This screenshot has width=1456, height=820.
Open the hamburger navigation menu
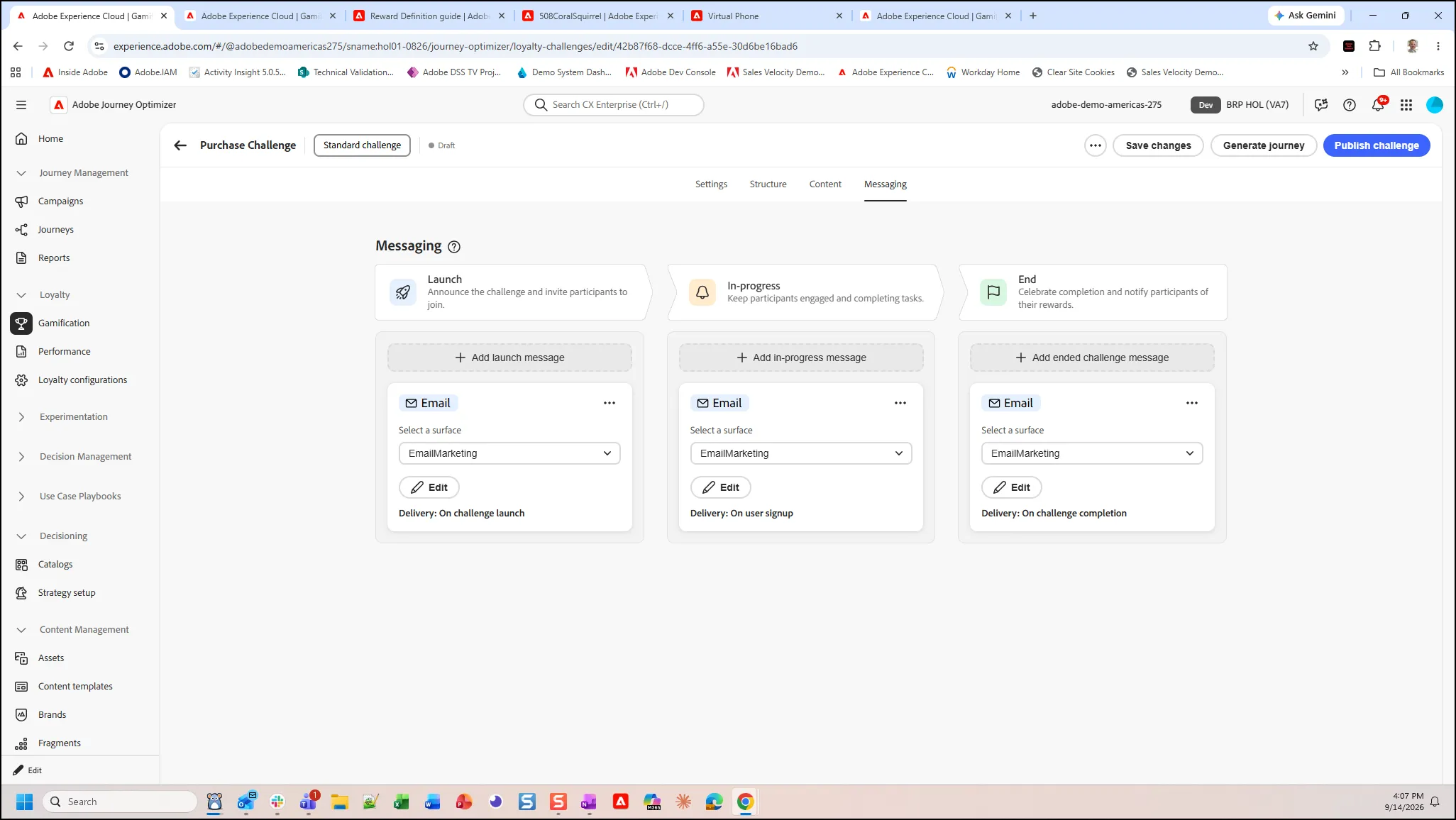21,105
